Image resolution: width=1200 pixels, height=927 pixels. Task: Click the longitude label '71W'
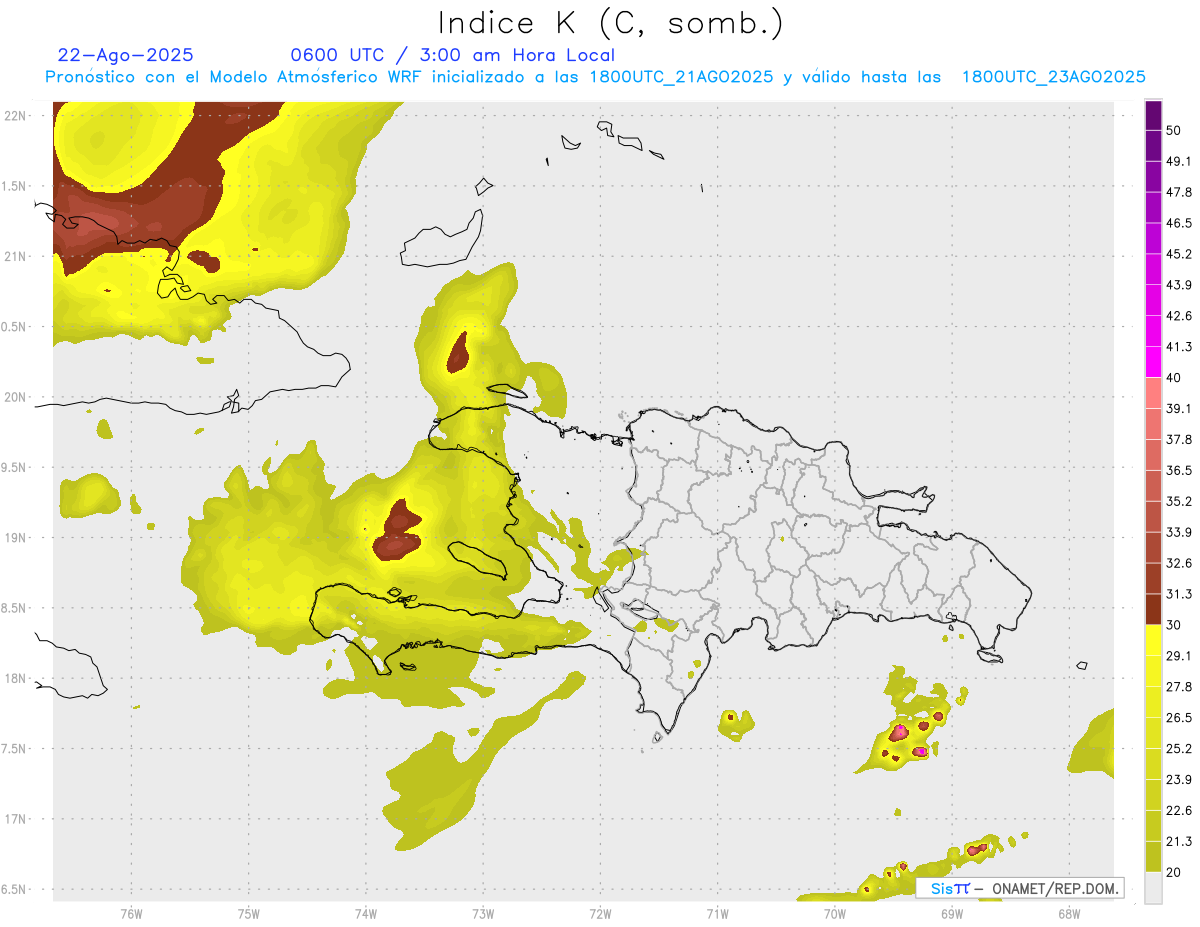(x=717, y=914)
